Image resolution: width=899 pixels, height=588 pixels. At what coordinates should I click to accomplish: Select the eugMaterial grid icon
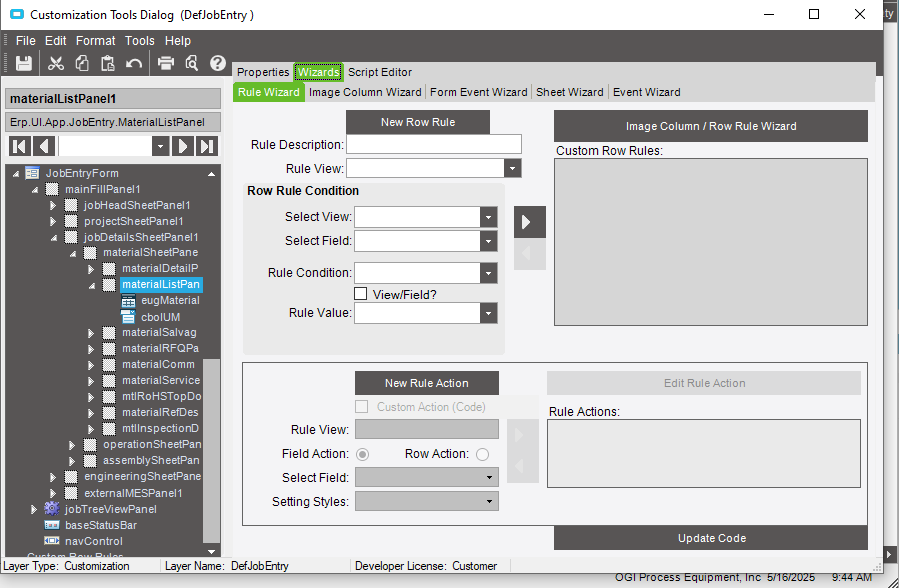click(128, 300)
